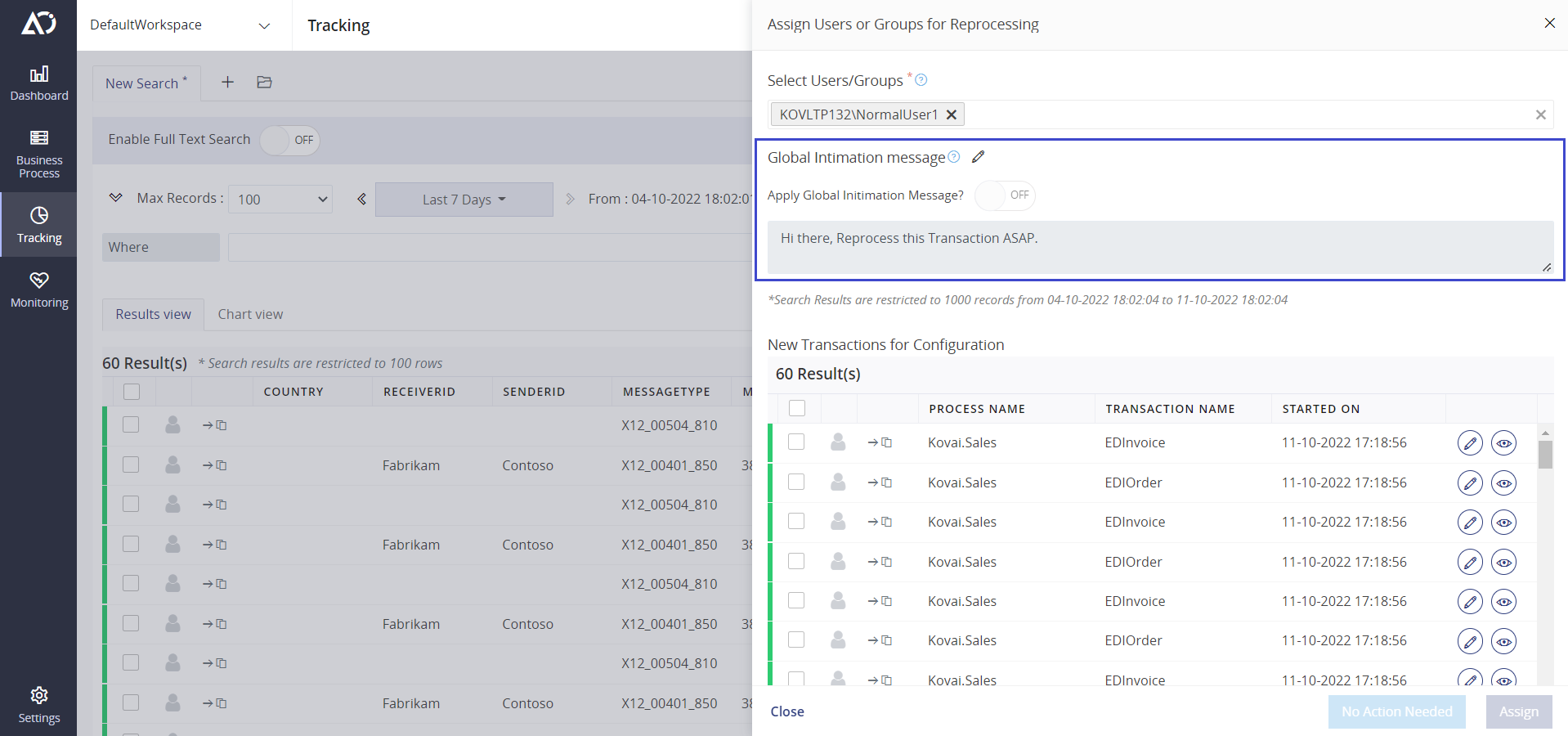The image size is (1568, 736).
Task: Sort by STARTED ON column header
Action: pos(1321,409)
